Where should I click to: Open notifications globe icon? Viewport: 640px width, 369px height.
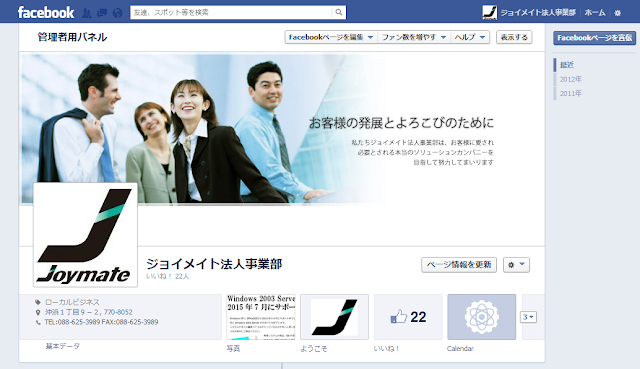[x=118, y=13]
